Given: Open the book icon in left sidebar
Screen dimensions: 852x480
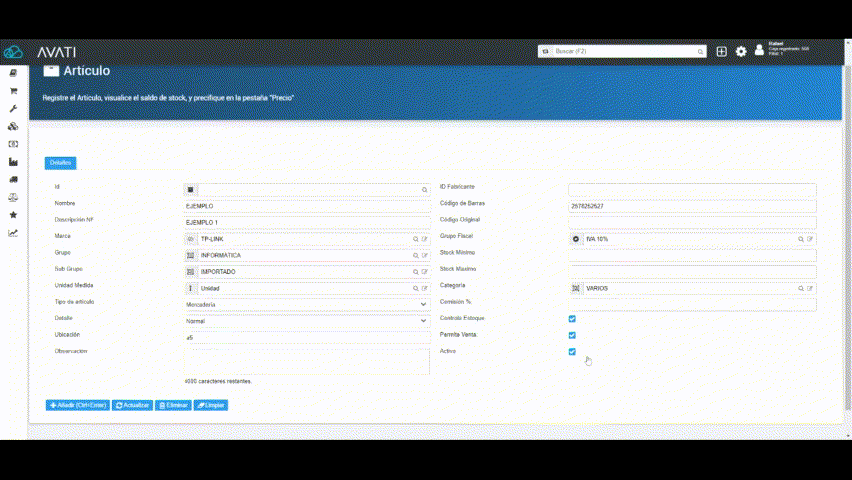Looking at the screenshot, I should [x=13, y=73].
